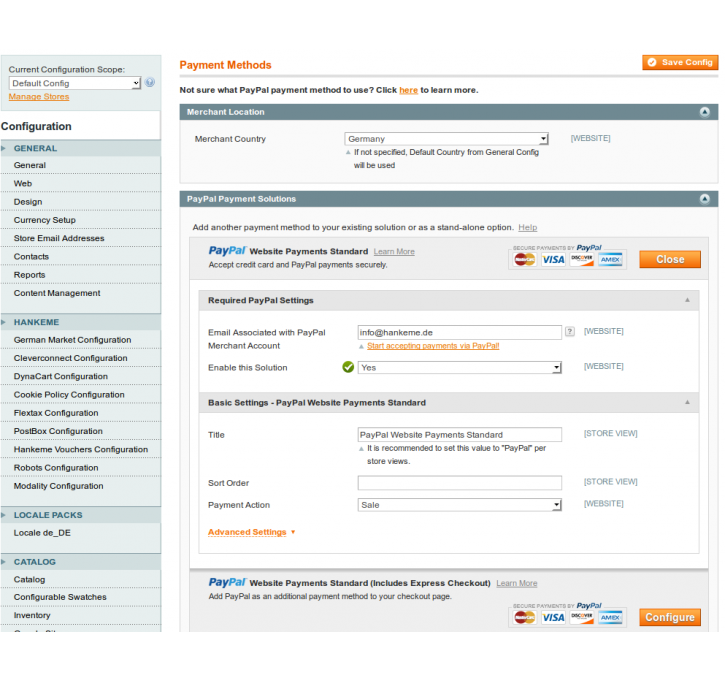Open the Help link in PayPal Payment Solutions

pyautogui.click(x=528, y=227)
